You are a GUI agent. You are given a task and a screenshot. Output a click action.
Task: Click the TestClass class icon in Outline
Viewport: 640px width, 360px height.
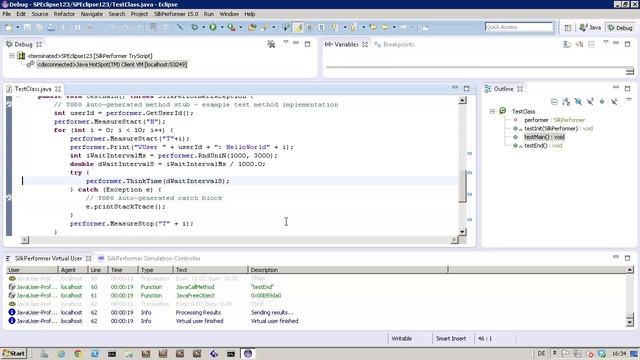(x=503, y=111)
